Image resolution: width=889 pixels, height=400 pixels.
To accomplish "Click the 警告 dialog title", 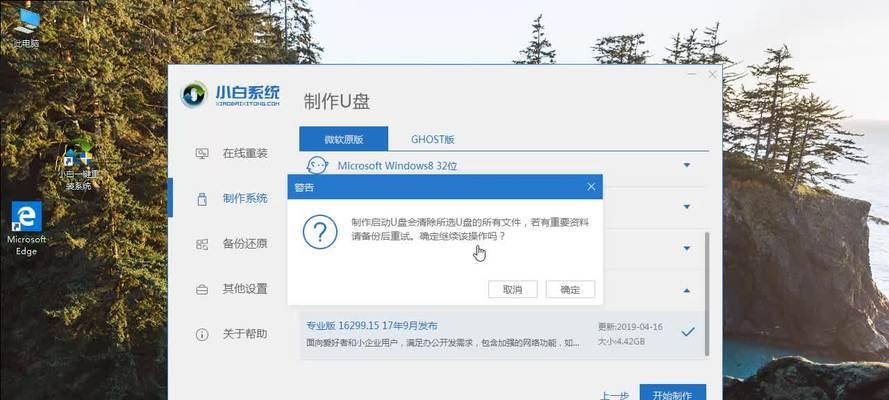I will (x=304, y=187).
